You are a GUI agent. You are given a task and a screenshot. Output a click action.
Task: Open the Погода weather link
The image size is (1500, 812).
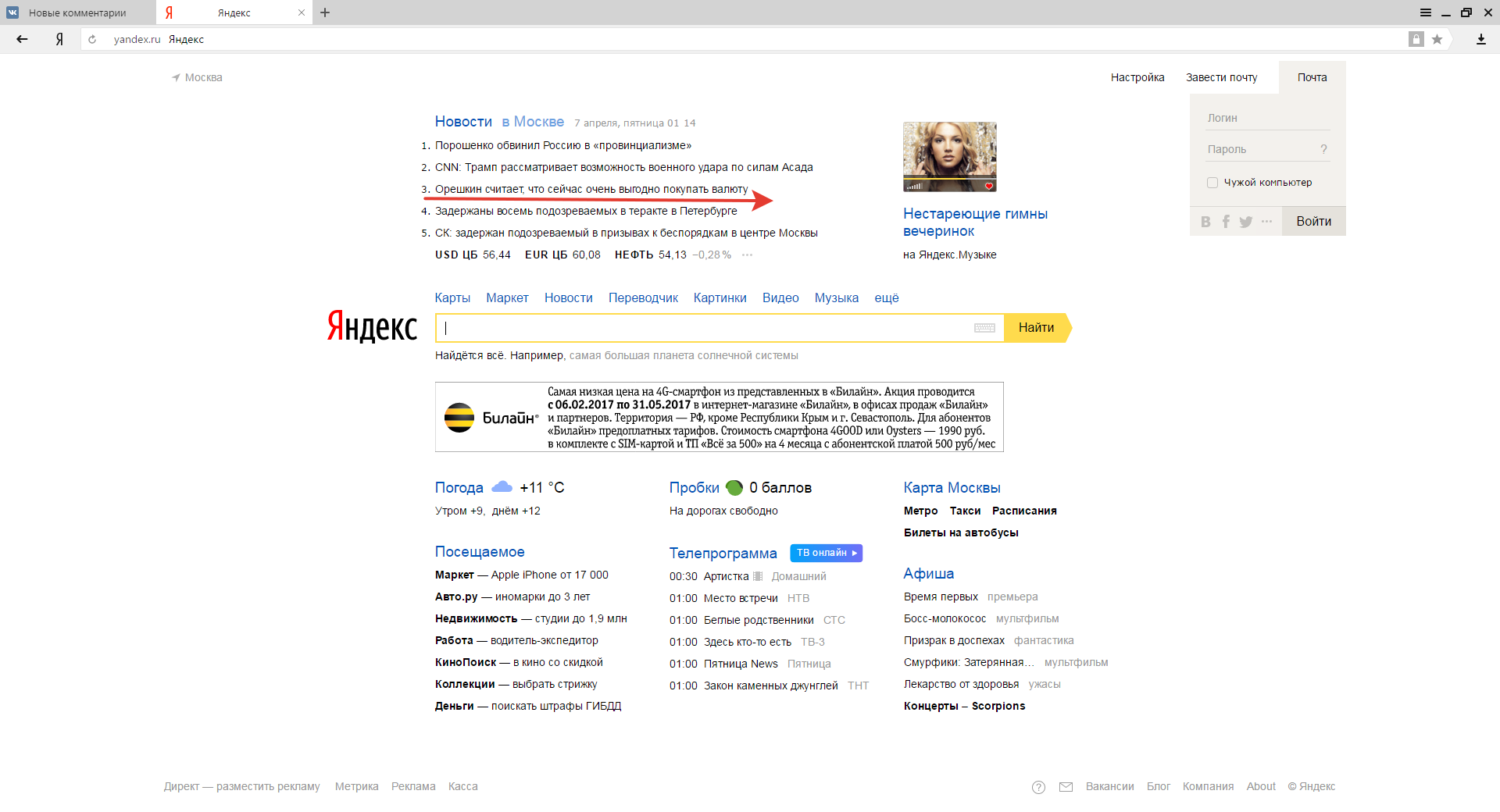click(459, 488)
